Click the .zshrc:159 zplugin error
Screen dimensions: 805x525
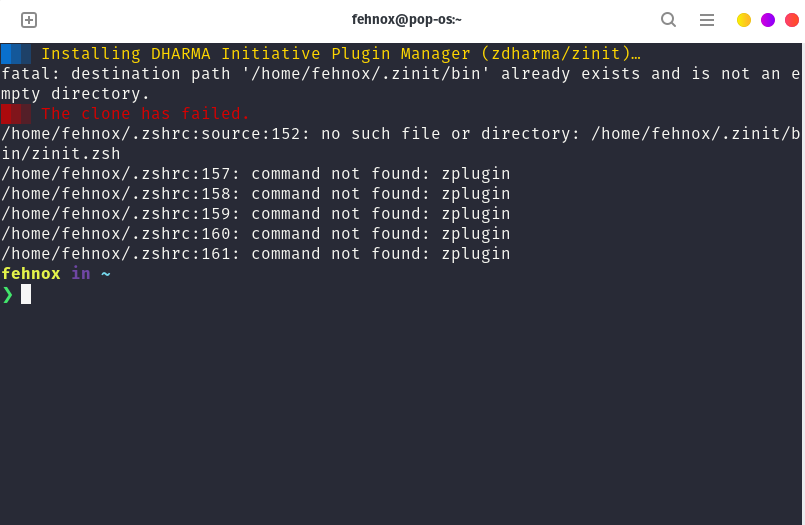[256, 213]
